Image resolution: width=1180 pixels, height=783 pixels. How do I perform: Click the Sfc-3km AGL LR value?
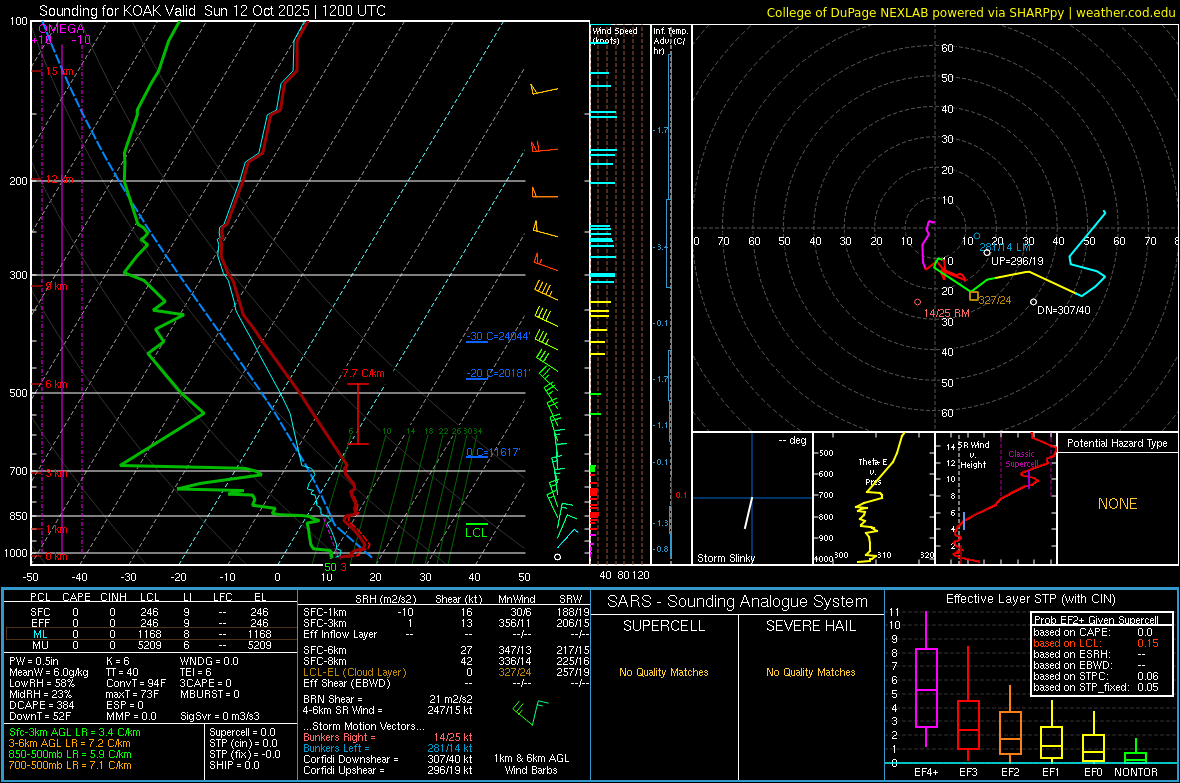[75, 732]
